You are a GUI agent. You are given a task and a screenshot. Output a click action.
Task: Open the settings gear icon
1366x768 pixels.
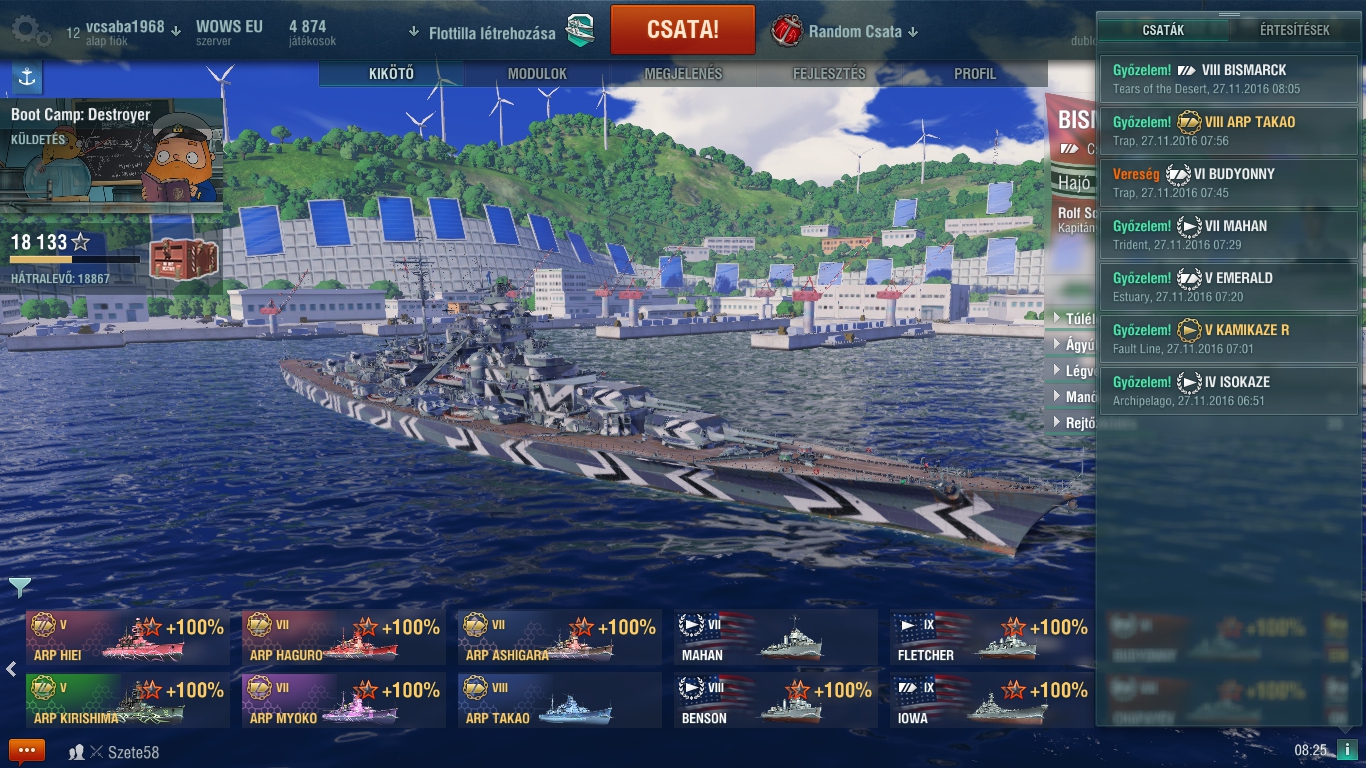(30, 31)
